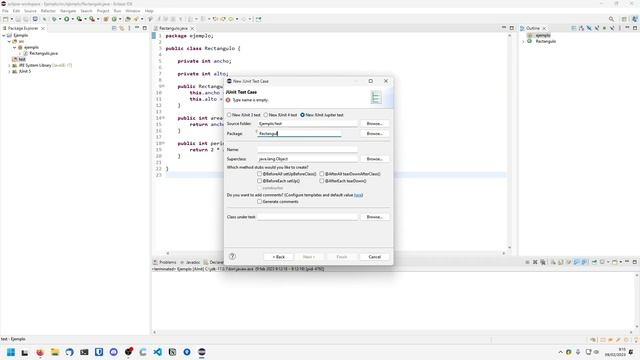Collapse the src folder node
The image size is (640, 360).
[x=9, y=41]
